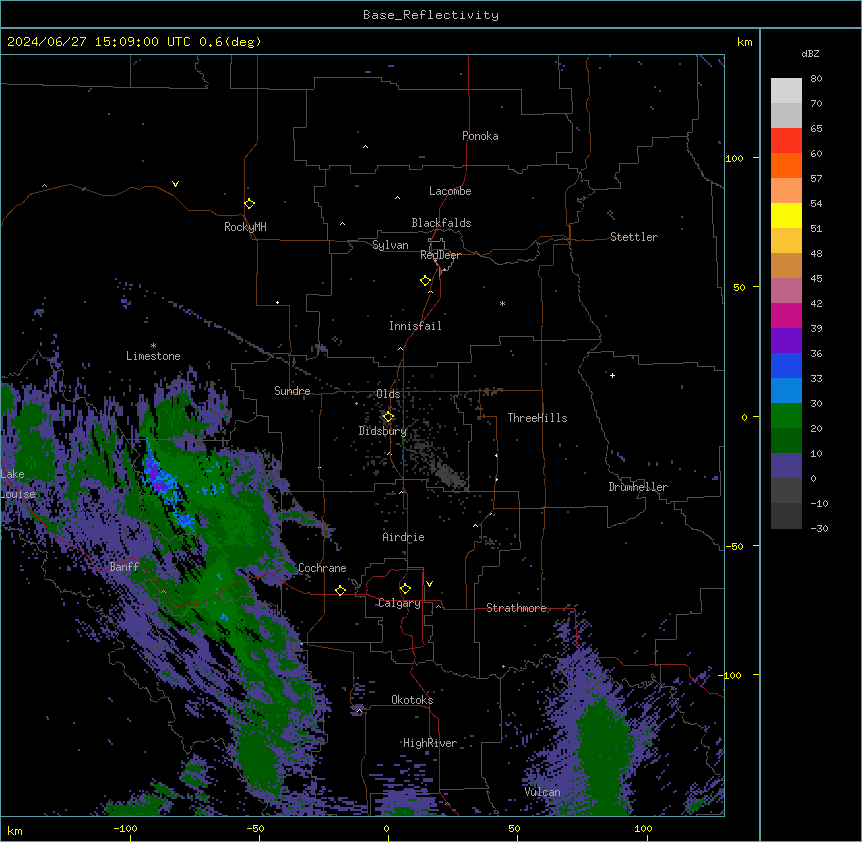Pick the bright blue 33–36 dBZ swatch
Viewport: 862px width, 842px height.
pyautogui.click(x=786, y=365)
